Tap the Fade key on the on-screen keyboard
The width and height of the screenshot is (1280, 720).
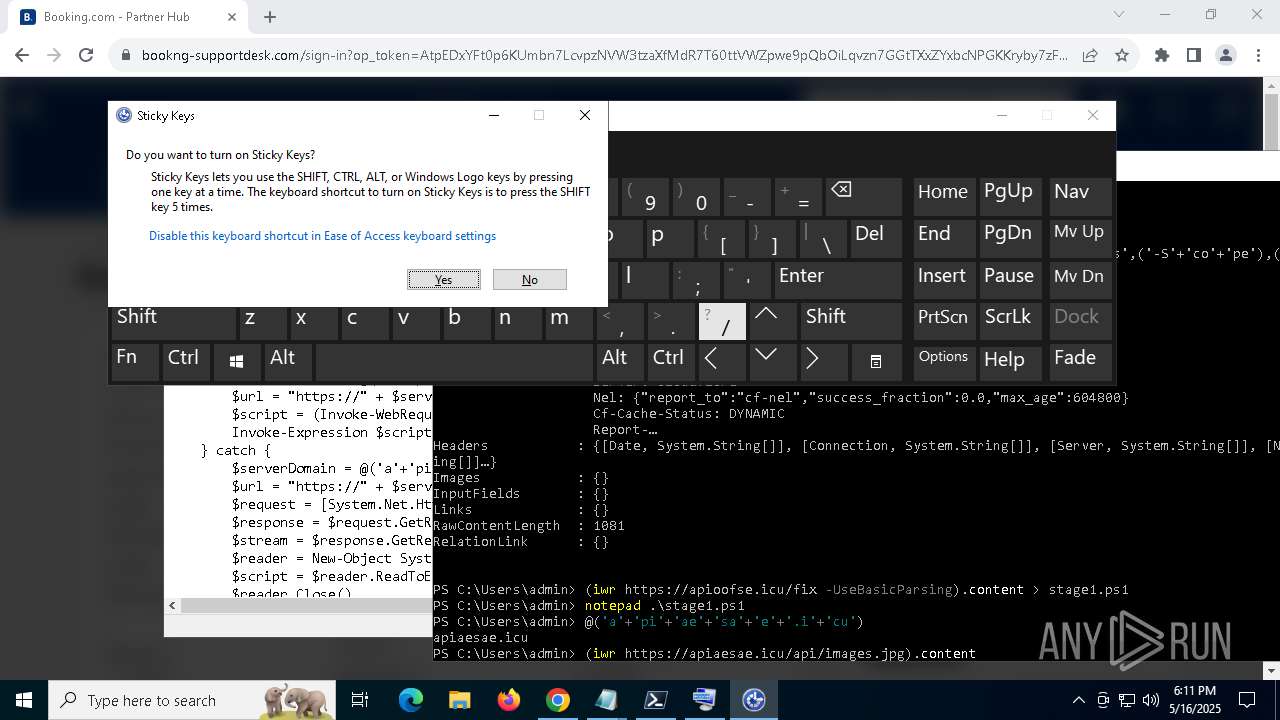1079,362
